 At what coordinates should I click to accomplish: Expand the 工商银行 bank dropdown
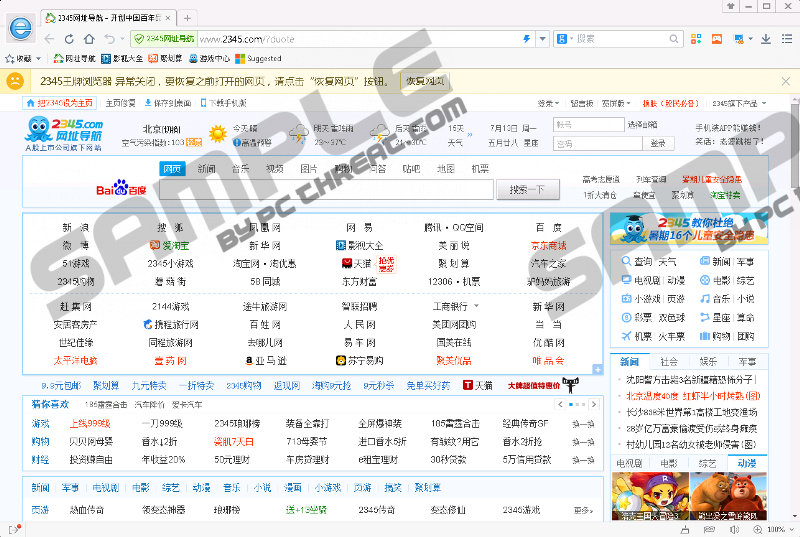477,306
